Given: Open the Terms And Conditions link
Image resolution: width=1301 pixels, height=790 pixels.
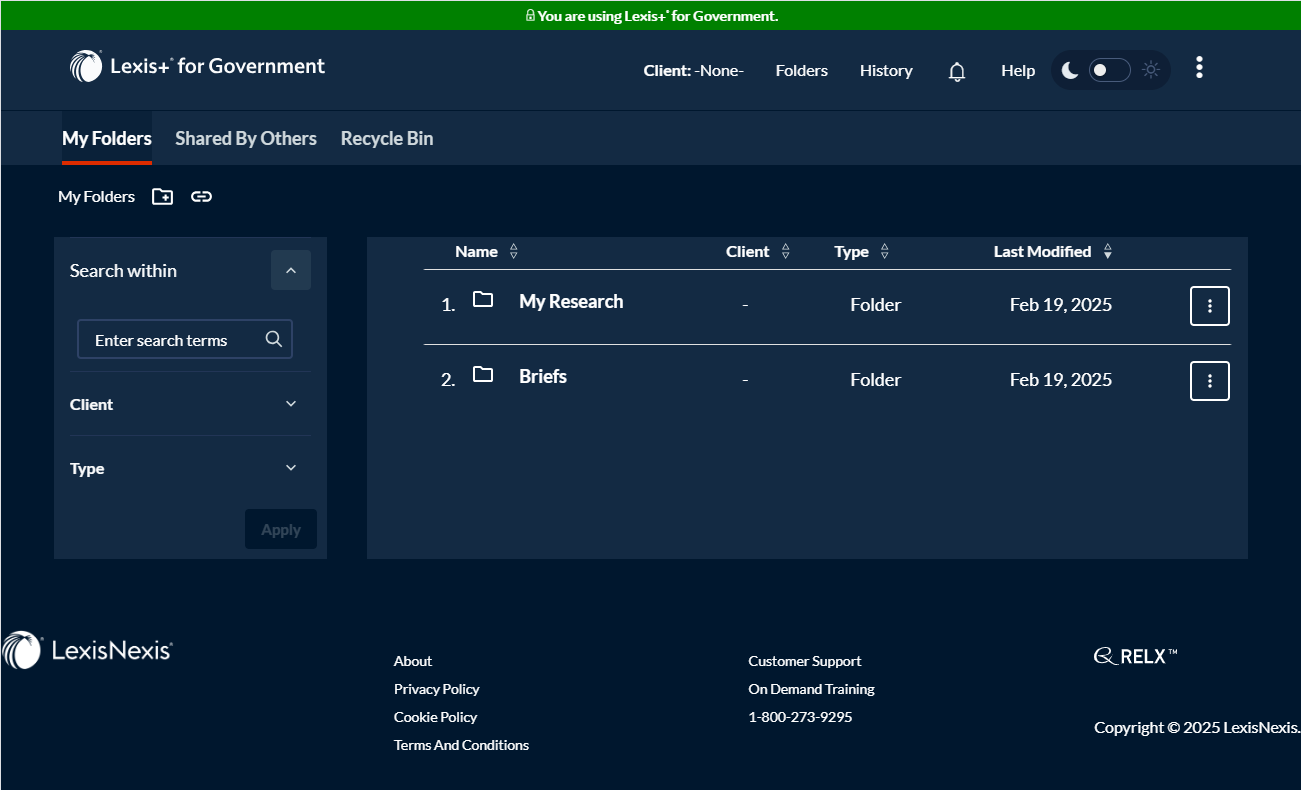Looking at the screenshot, I should coord(461,745).
